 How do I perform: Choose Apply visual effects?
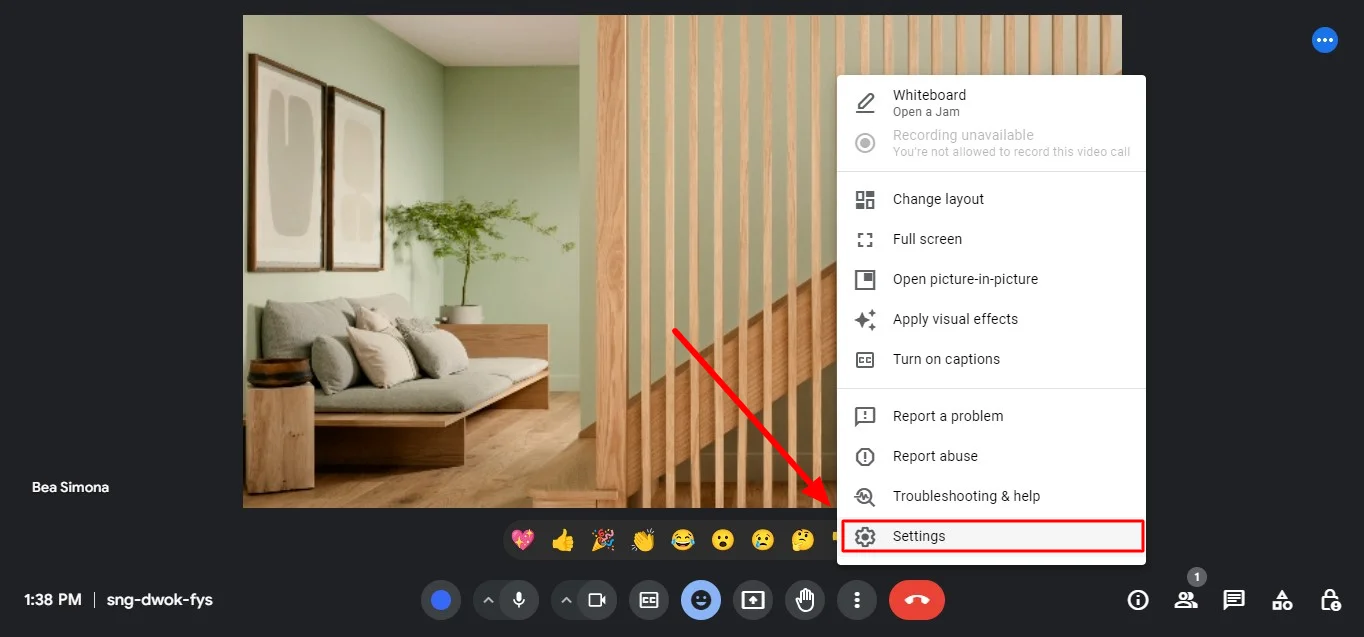tap(955, 319)
